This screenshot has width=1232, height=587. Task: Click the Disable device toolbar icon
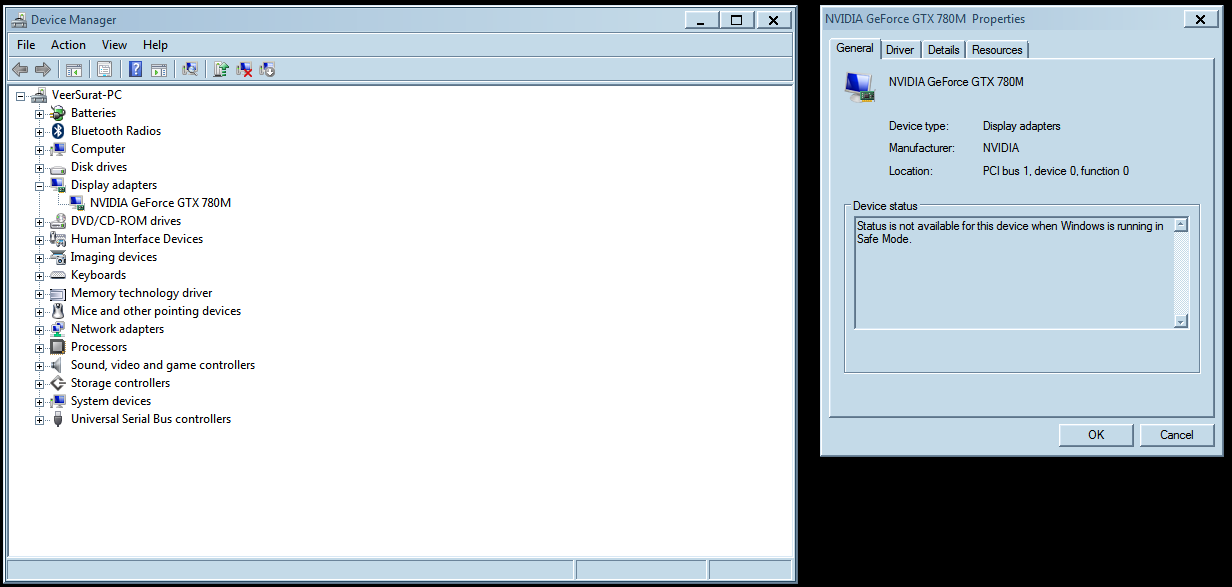click(x=267, y=69)
